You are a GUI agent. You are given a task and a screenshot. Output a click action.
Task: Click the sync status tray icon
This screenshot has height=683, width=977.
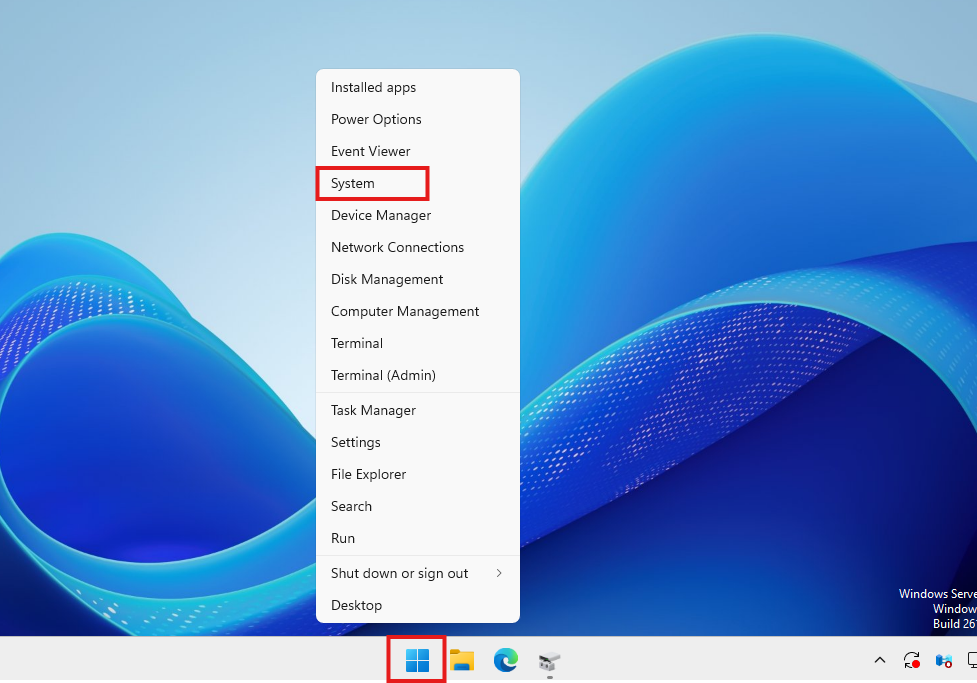(x=911, y=660)
